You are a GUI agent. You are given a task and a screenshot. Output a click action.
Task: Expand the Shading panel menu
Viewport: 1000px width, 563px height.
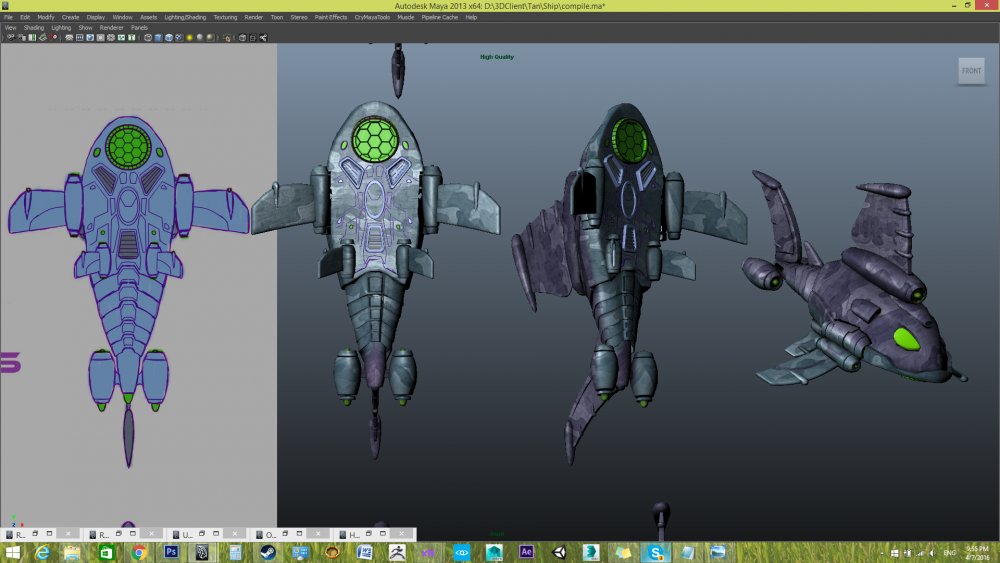point(34,28)
